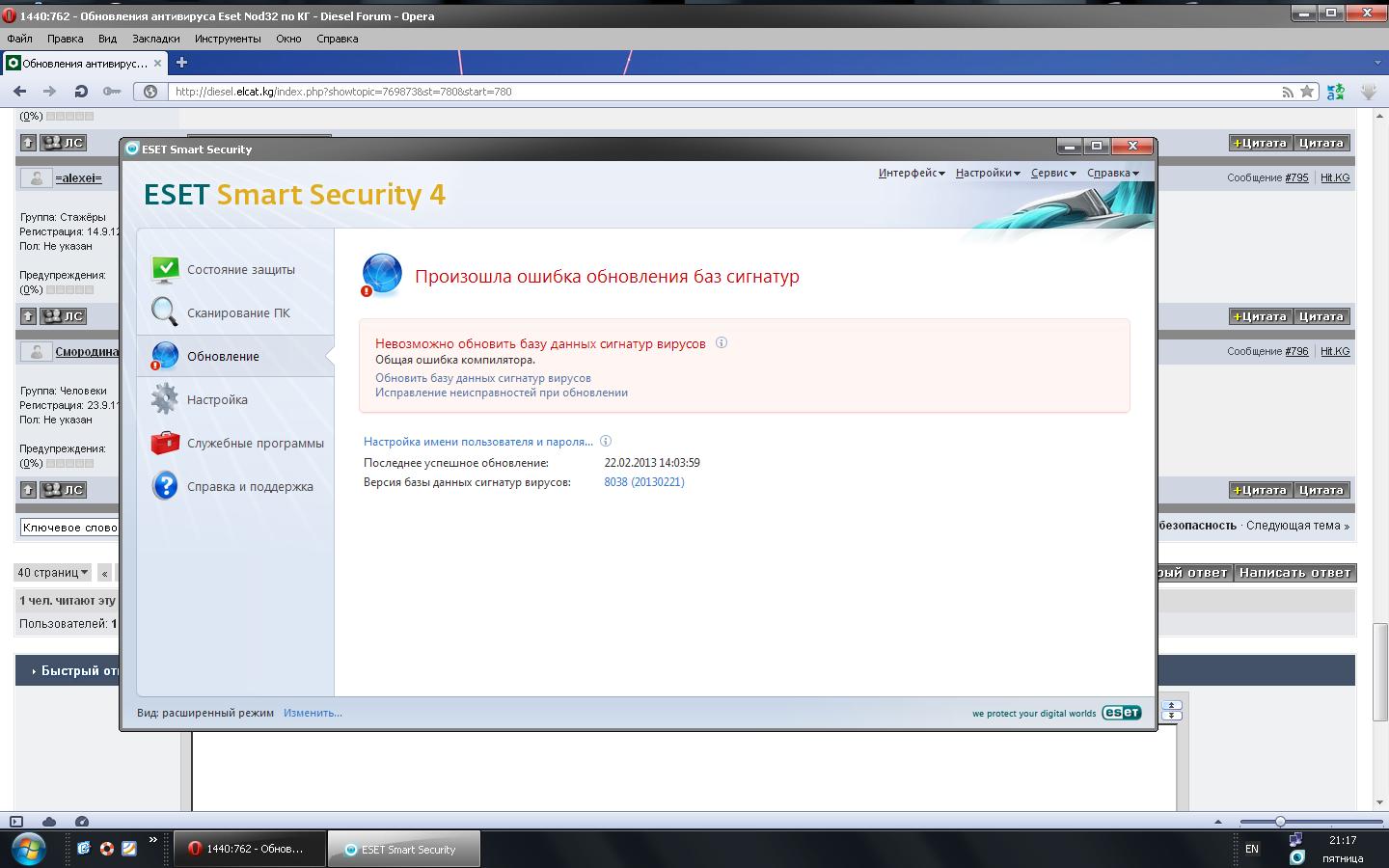Open the Интерфейс dropdown menu in ESET
The width and height of the screenshot is (1389, 868).
point(912,173)
